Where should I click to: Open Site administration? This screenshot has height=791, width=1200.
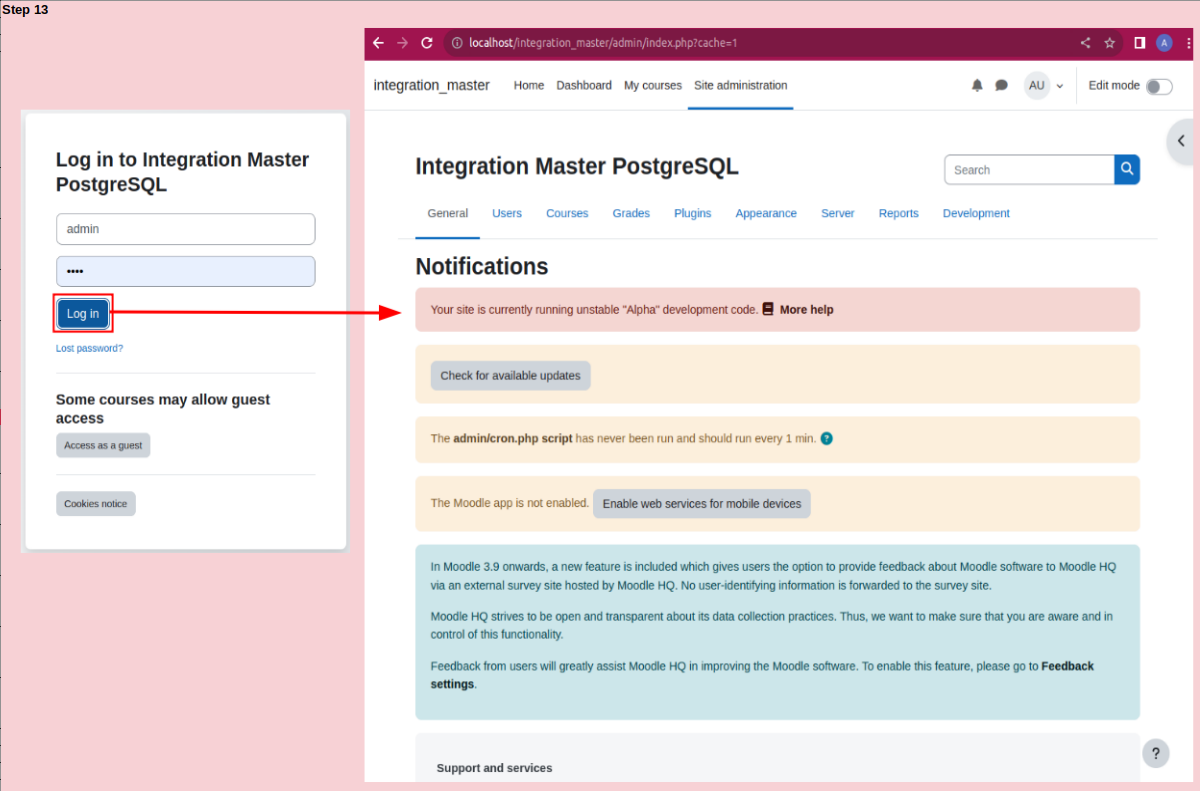[741, 86]
